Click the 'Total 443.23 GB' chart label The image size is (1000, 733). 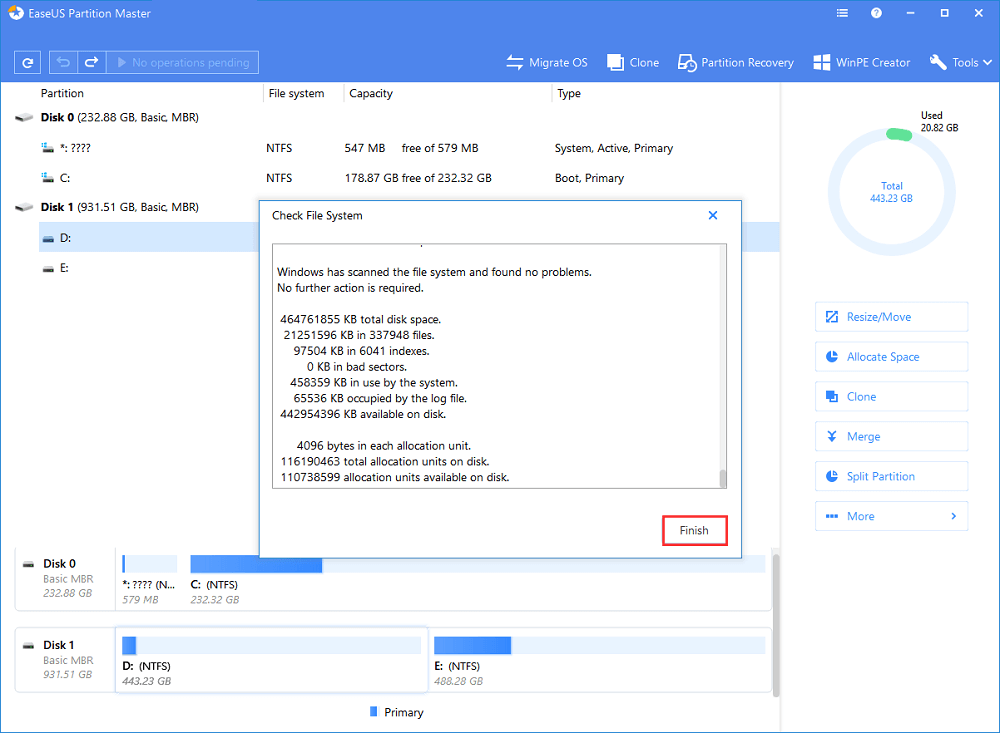coord(892,192)
